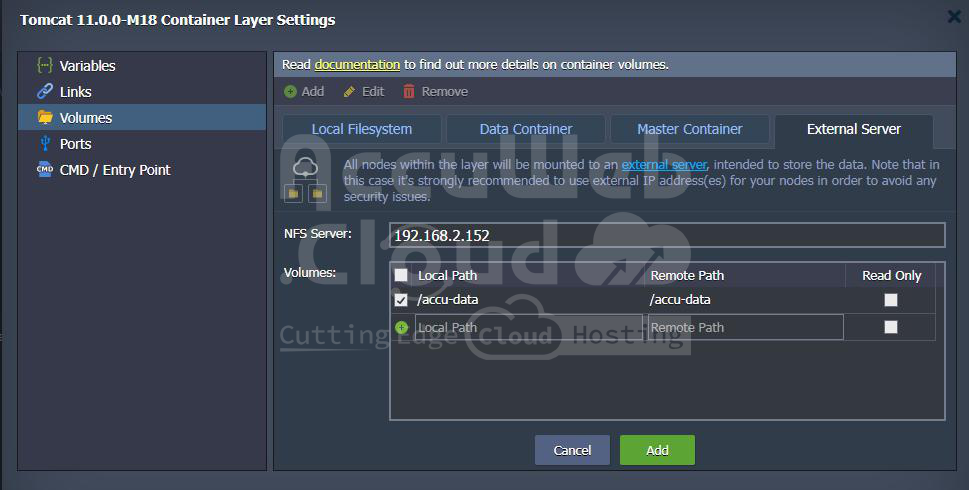
Task: Click the trash Remove toolbar icon
Action: 408,91
